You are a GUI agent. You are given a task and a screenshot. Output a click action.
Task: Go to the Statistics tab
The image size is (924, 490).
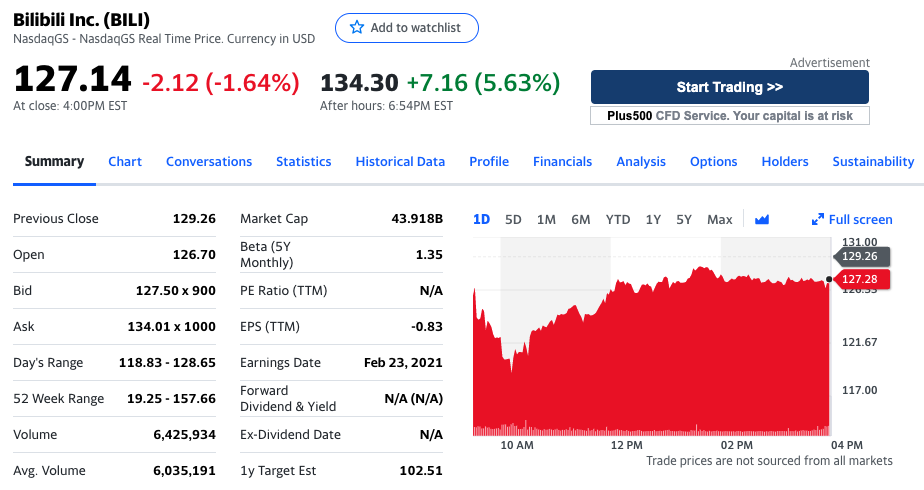tap(303, 161)
